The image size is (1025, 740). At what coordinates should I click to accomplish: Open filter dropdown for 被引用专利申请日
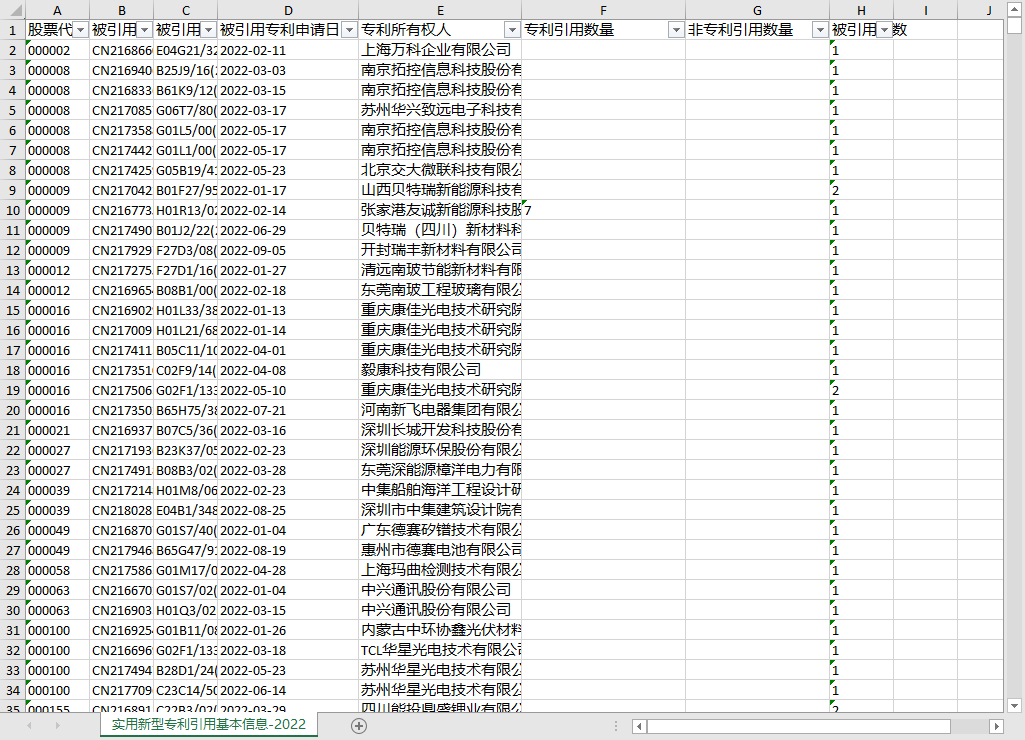tap(350, 30)
